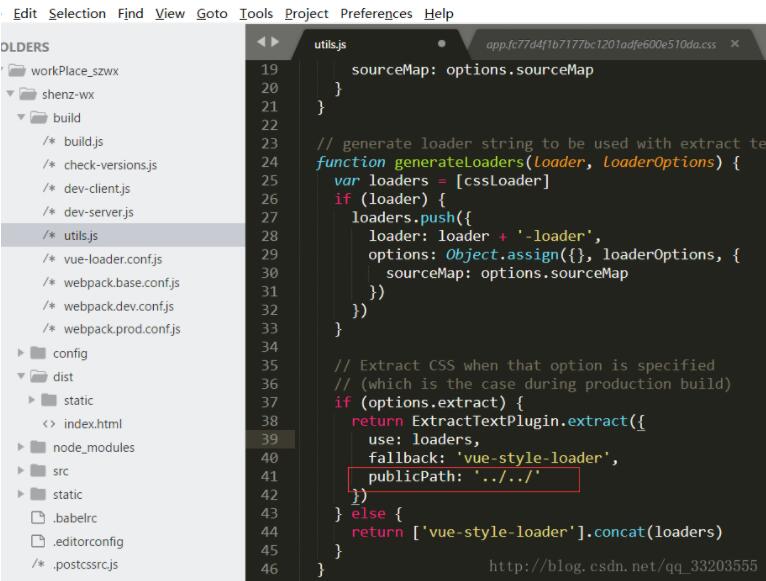Open dev-client.js in the sidebar
This screenshot has height=581, width=766.
coord(97,188)
